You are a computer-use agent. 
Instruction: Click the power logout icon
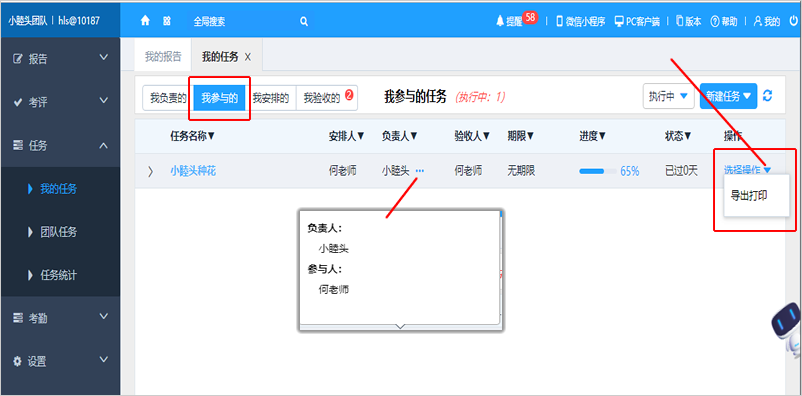click(794, 21)
